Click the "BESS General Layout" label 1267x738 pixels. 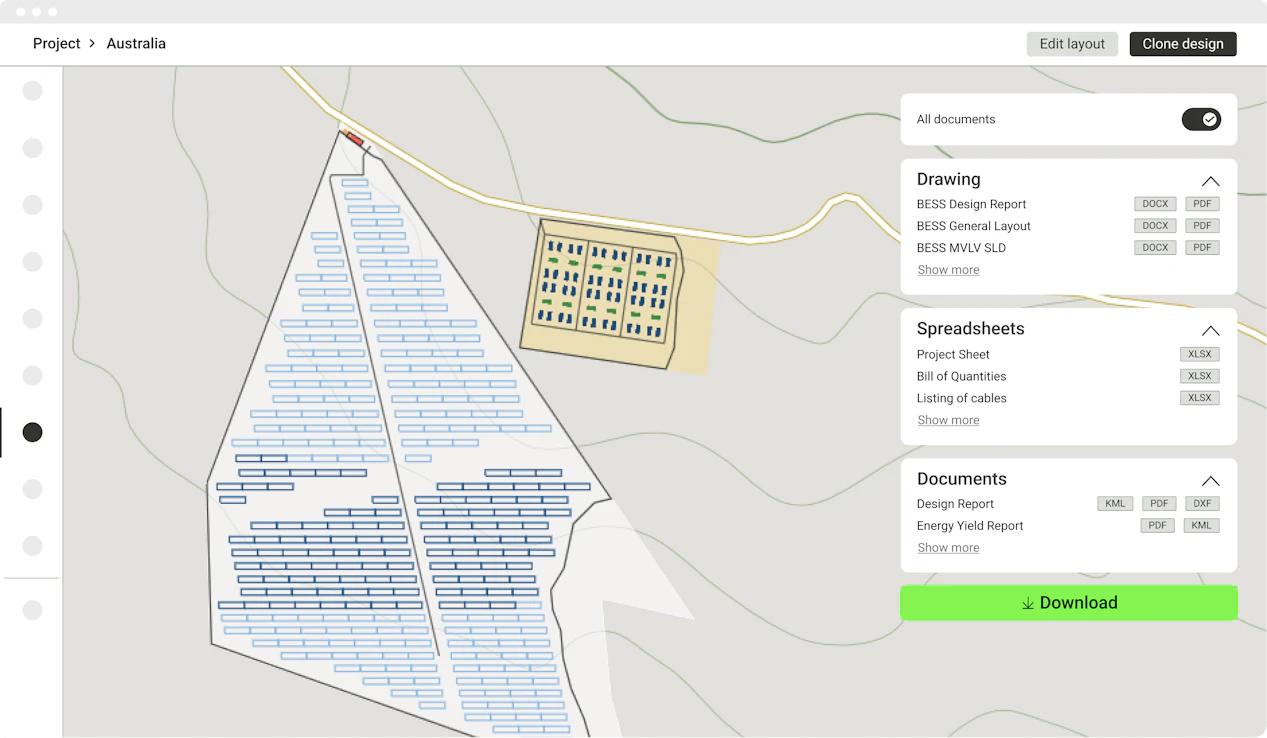pos(974,226)
